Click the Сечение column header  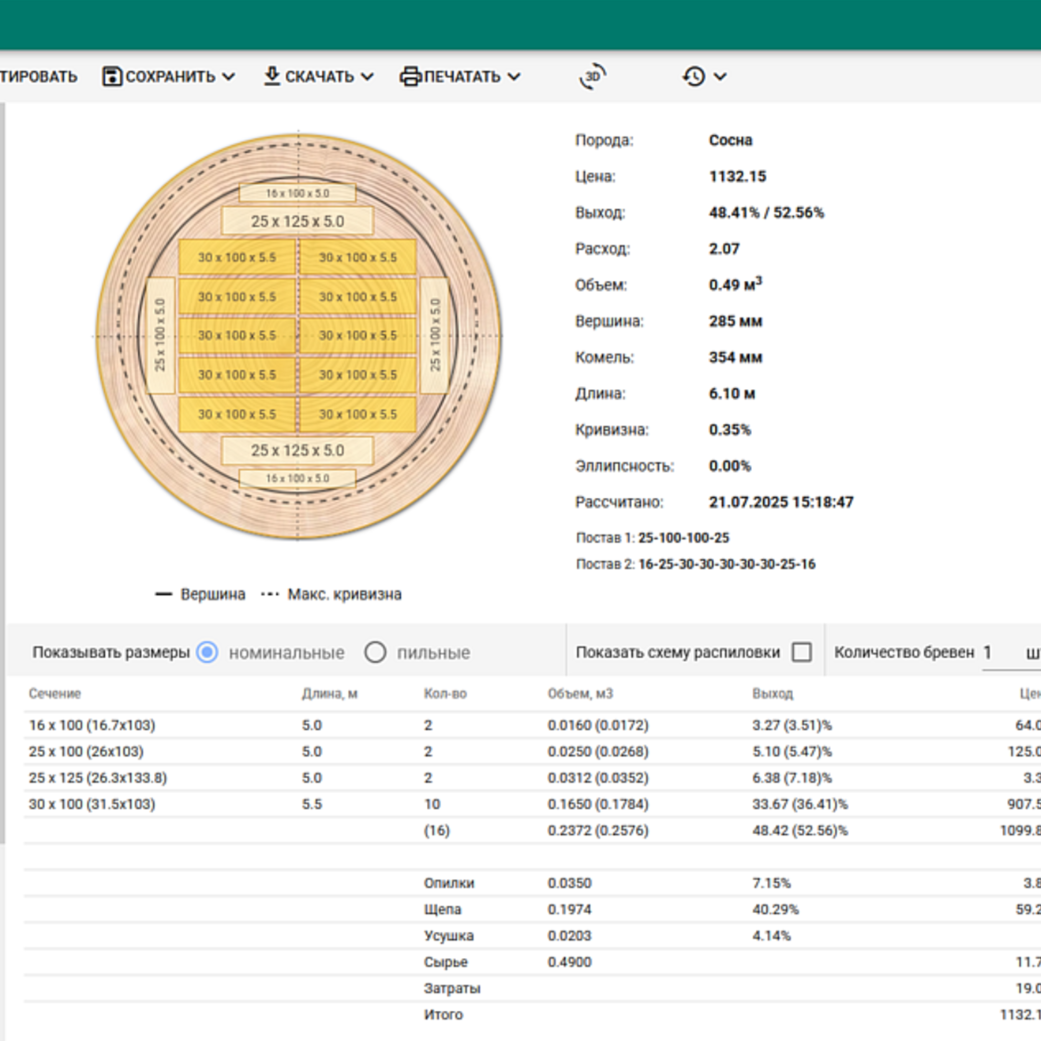coord(55,693)
